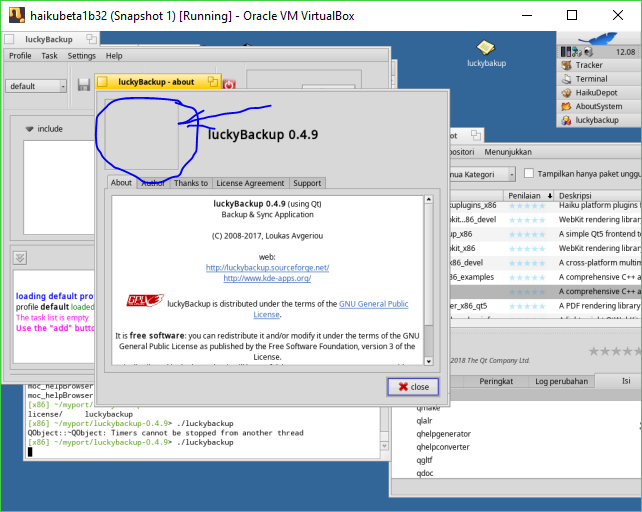Viewport: 642px width, 512px height.
Task: Click the qgltf entry in contents list
Action: [x=424, y=460]
